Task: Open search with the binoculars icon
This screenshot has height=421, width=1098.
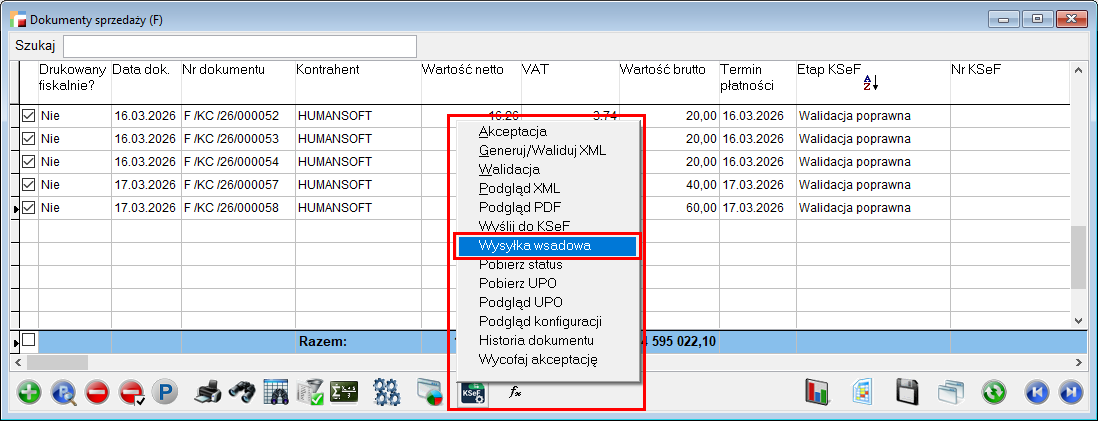Action: coord(241,392)
